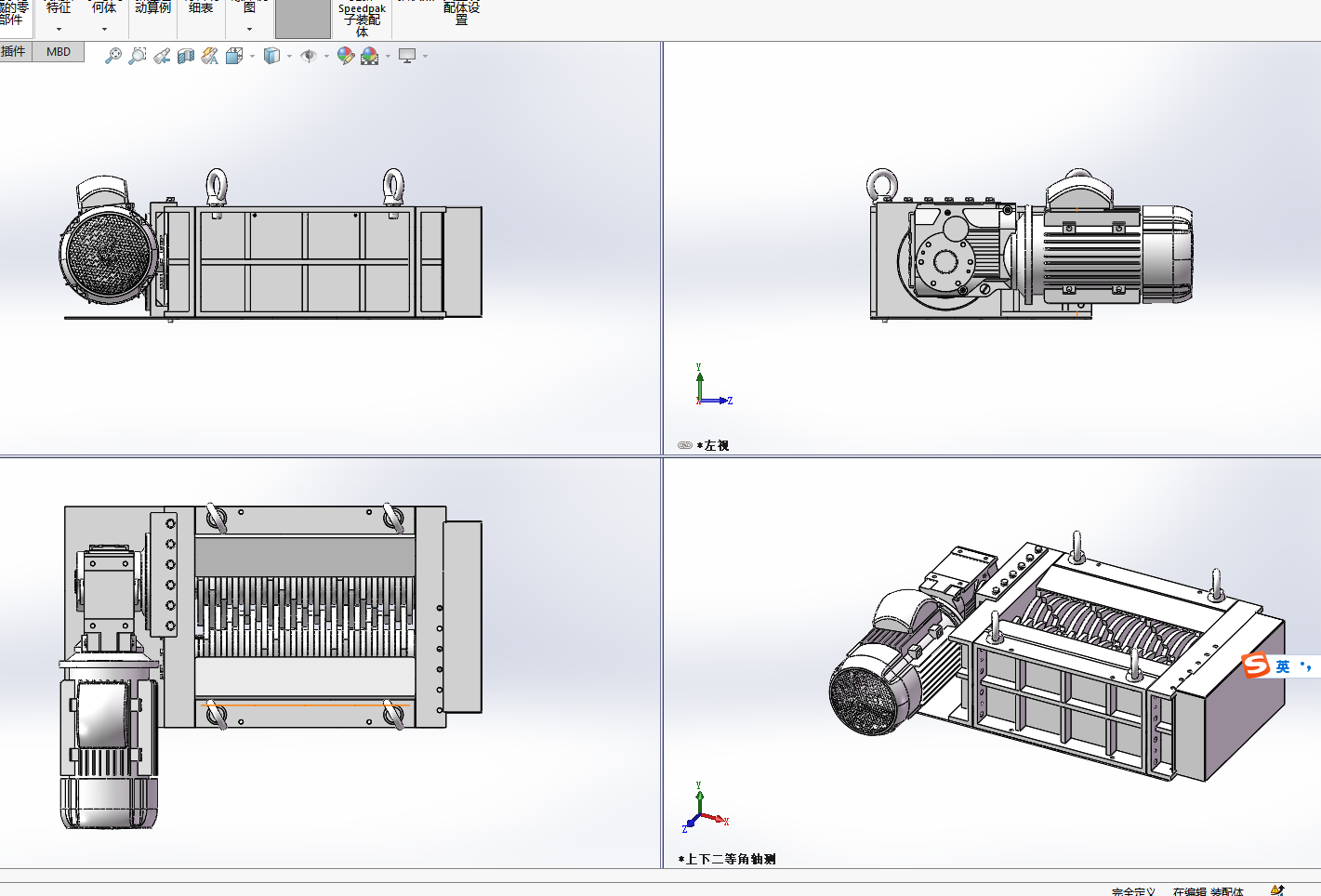Select the Zoom to Area tool
The image size is (1321, 896).
tap(138, 56)
